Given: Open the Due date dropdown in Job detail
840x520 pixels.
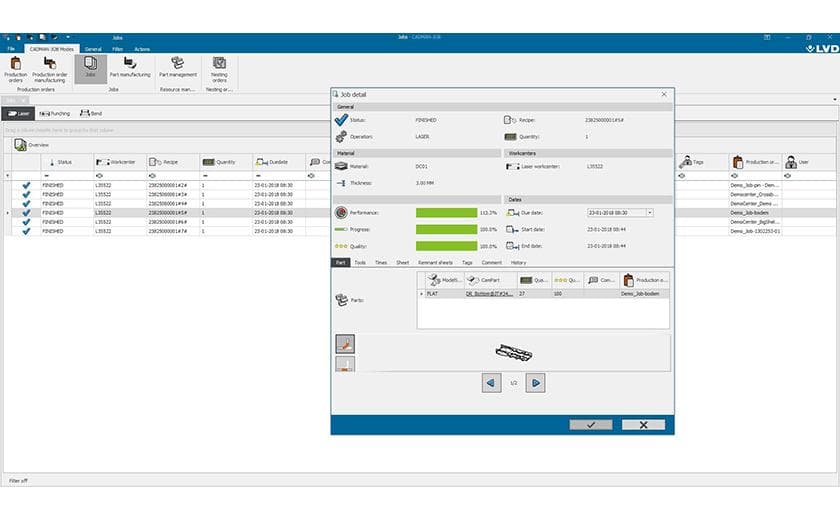Looking at the screenshot, I should (x=649, y=213).
